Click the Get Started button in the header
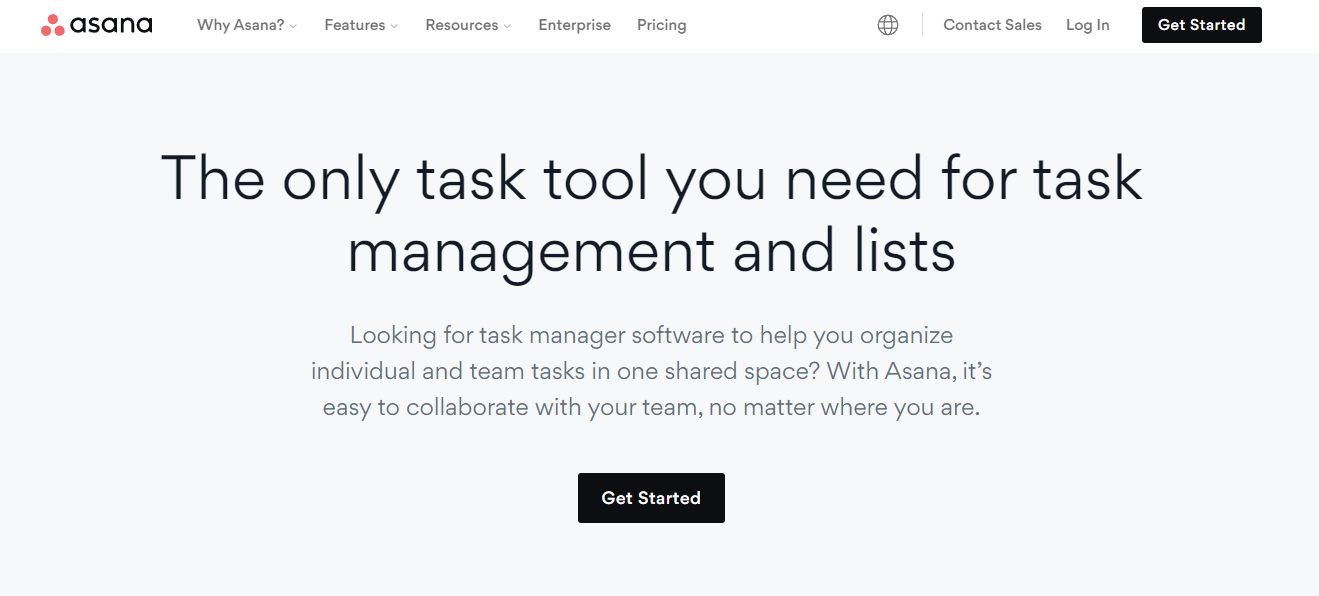Viewport: 1319px width, 596px height. (x=1201, y=25)
